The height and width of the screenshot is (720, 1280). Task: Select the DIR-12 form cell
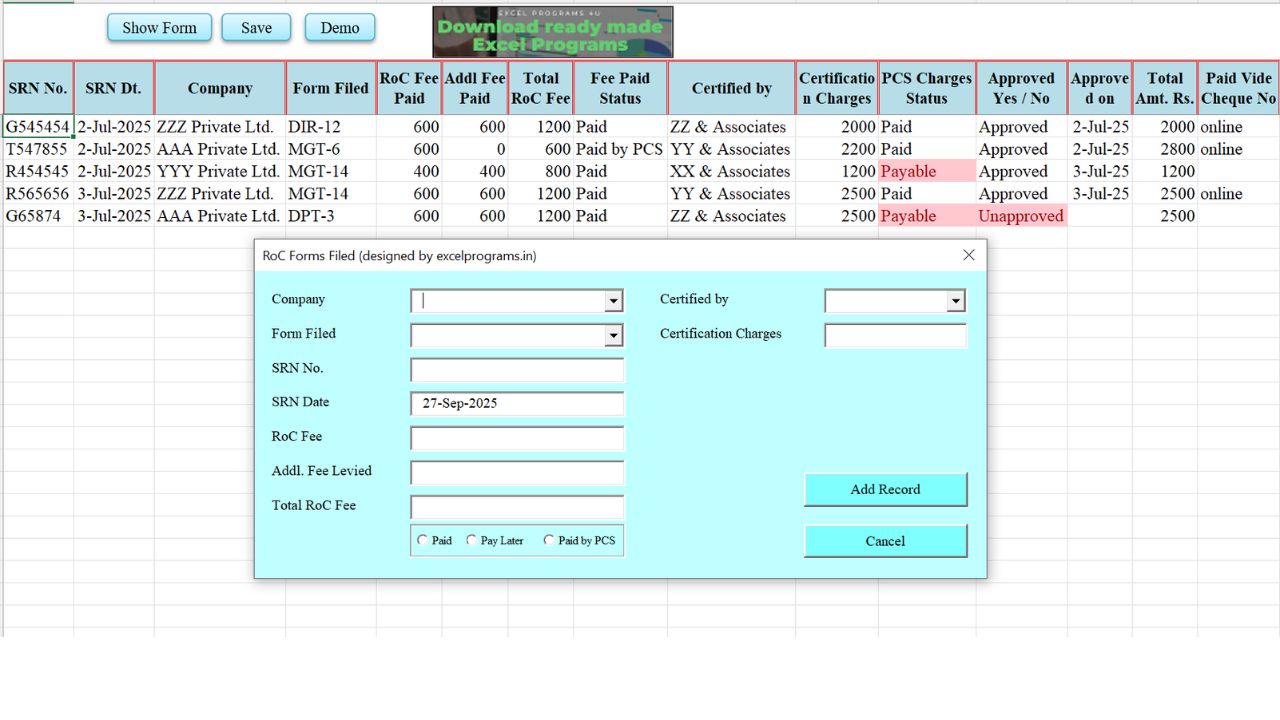click(x=331, y=127)
